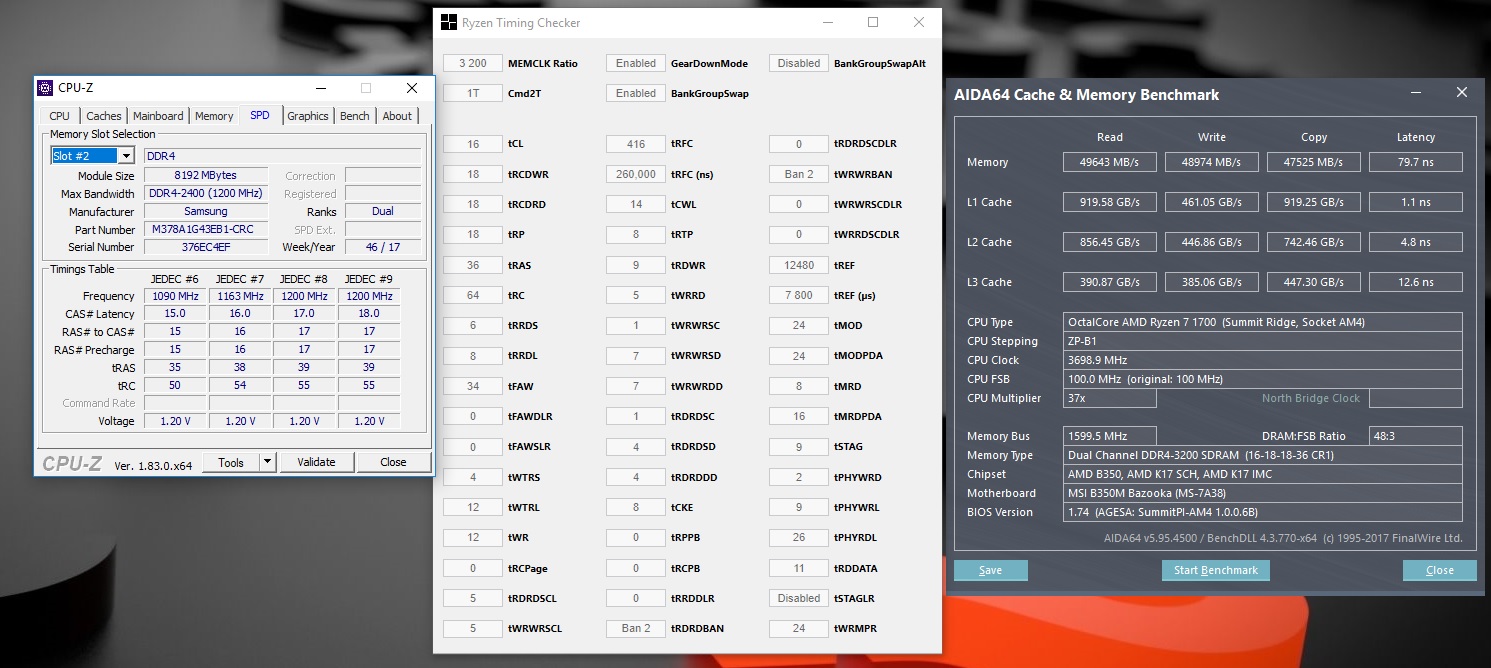Switch to the Caches tab in CPU-Z
Viewport: 1491px width, 668px height.
[104, 116]
